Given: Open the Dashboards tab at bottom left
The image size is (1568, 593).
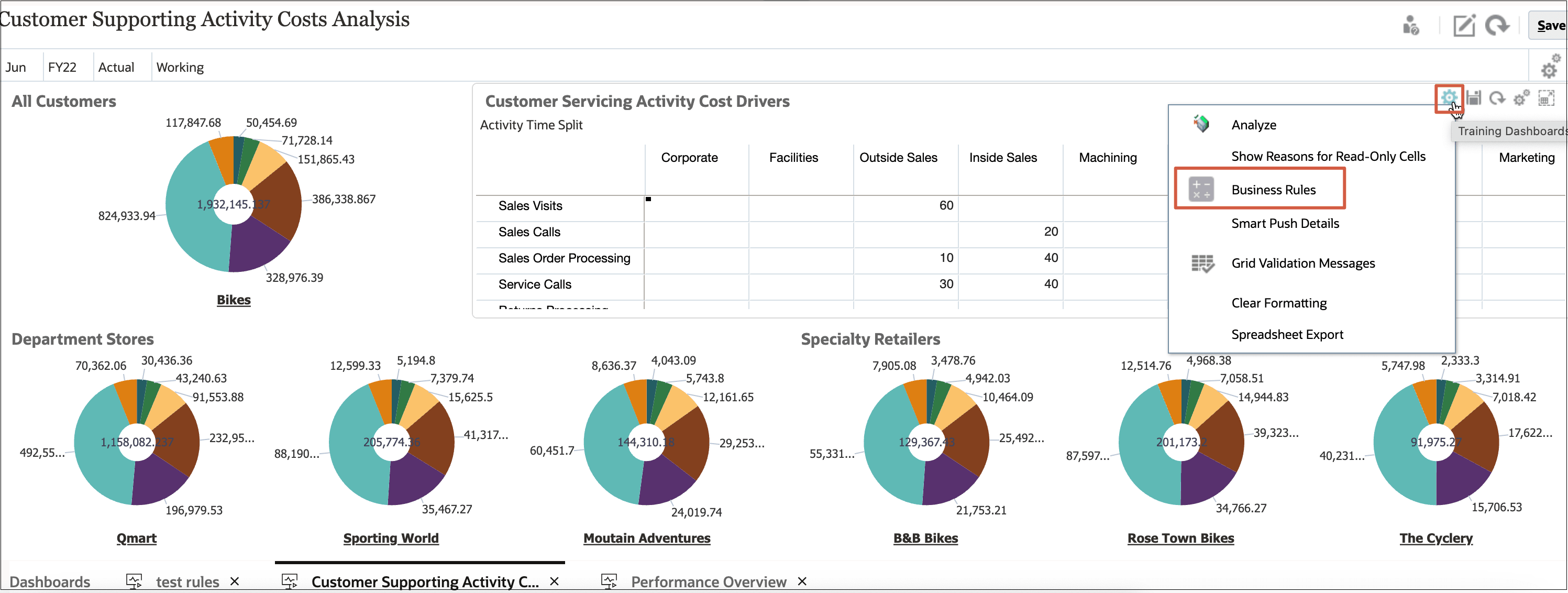Looking at the screenshot, I should [50, 581].
